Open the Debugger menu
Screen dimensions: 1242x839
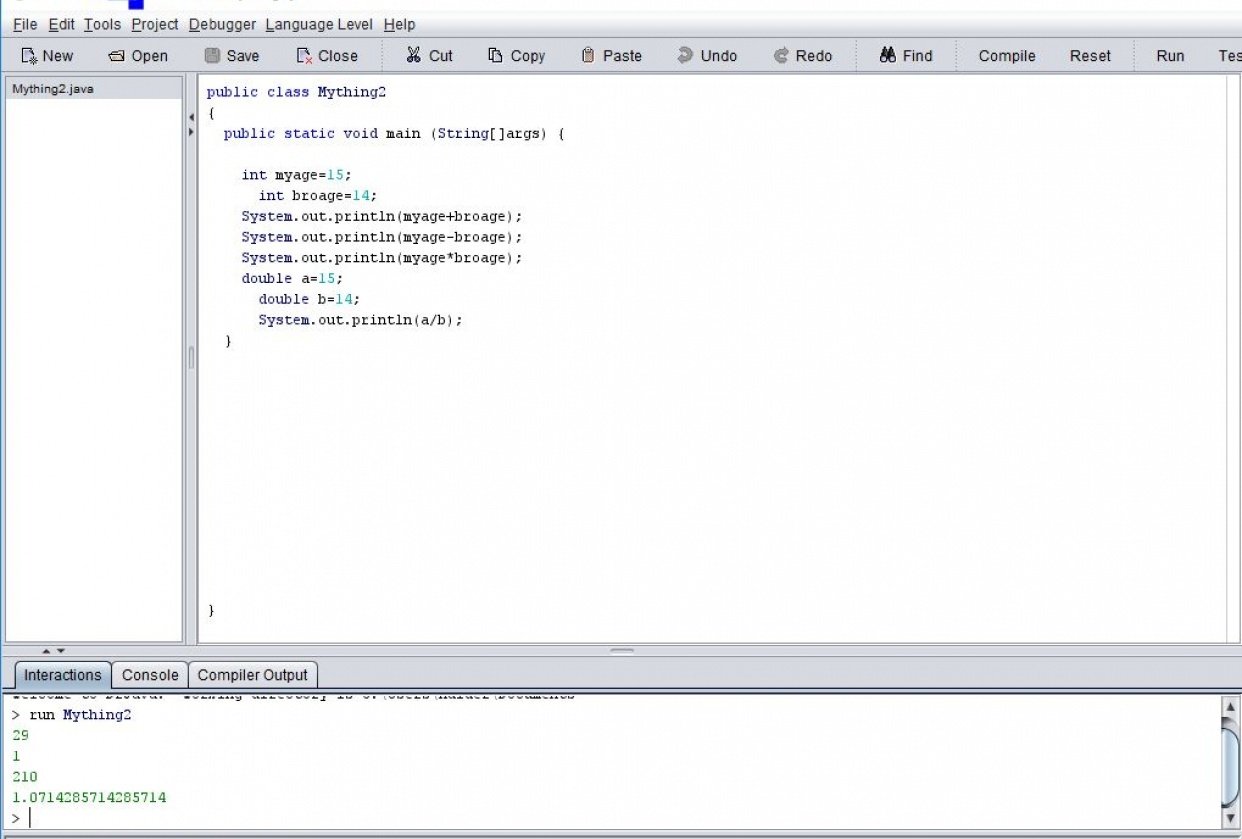click(222, 24)
